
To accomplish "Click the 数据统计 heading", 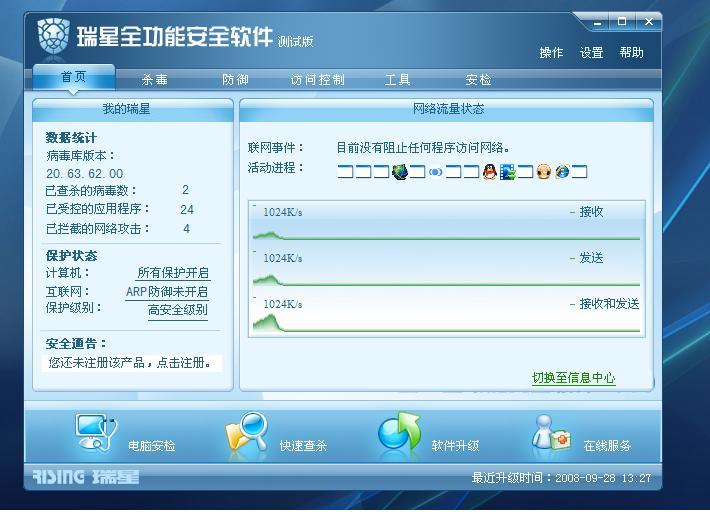I will click(x=71, y=138).
